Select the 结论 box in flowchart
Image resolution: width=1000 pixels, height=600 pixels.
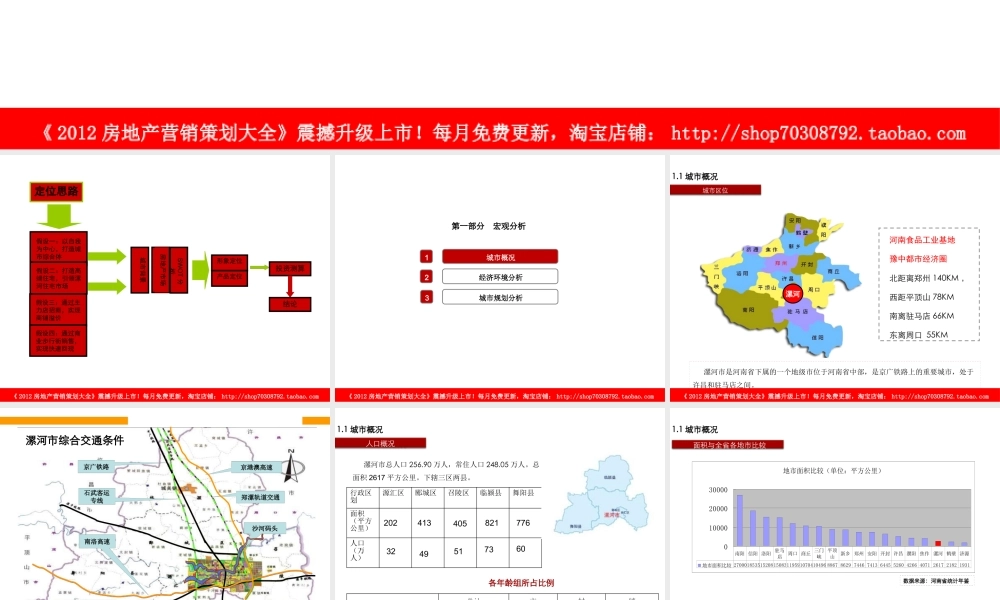[290, 304]
